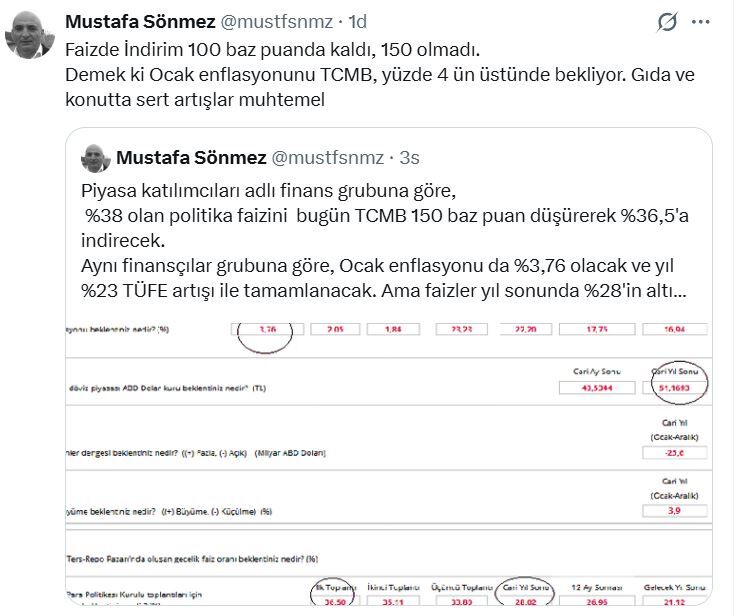Screen dimensions: 739x616
Task: Click the main tweet text about Faizde İndirim
Action: (x=380, y=75)
